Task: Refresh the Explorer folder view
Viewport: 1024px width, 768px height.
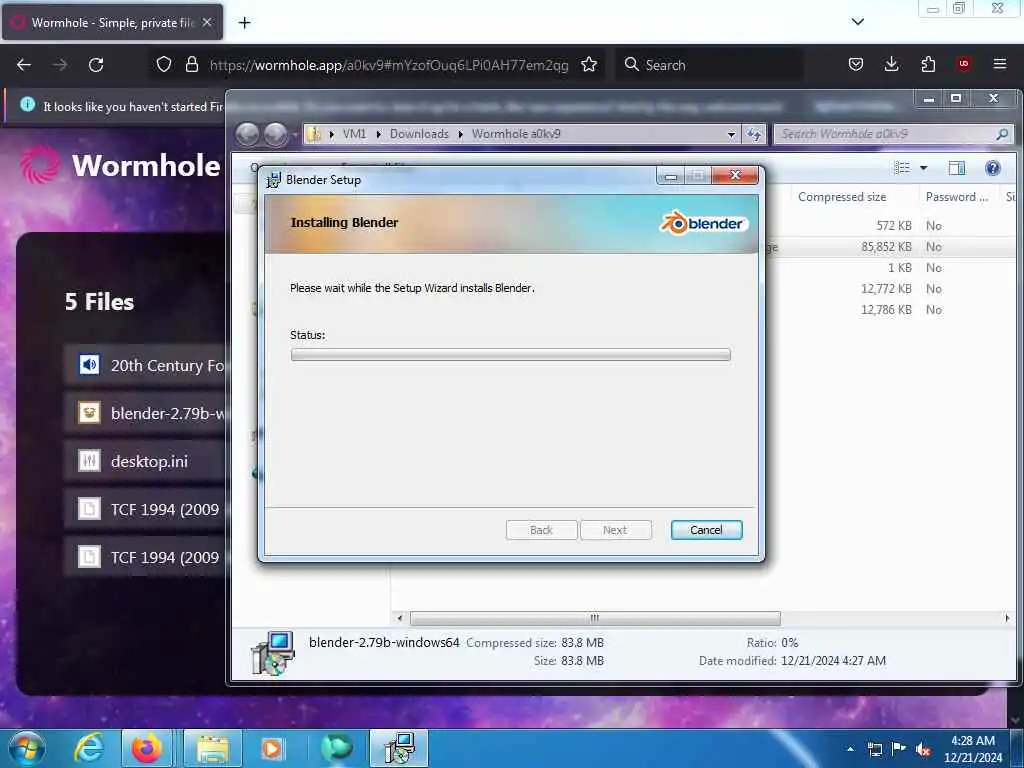Action: (x=754, y=135)
